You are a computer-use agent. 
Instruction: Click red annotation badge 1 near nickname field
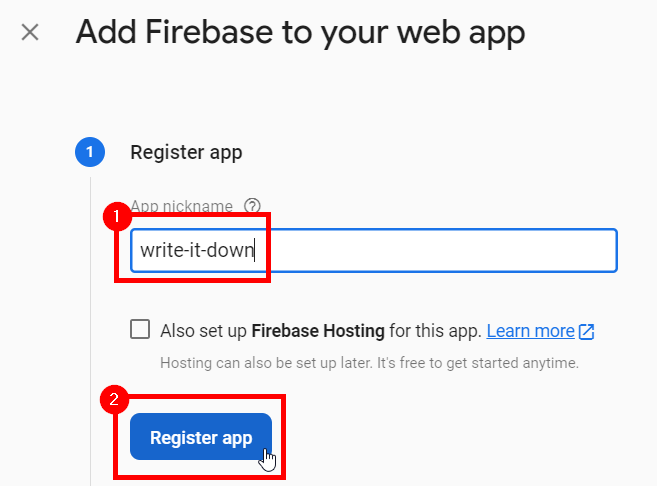click(118, 214)
